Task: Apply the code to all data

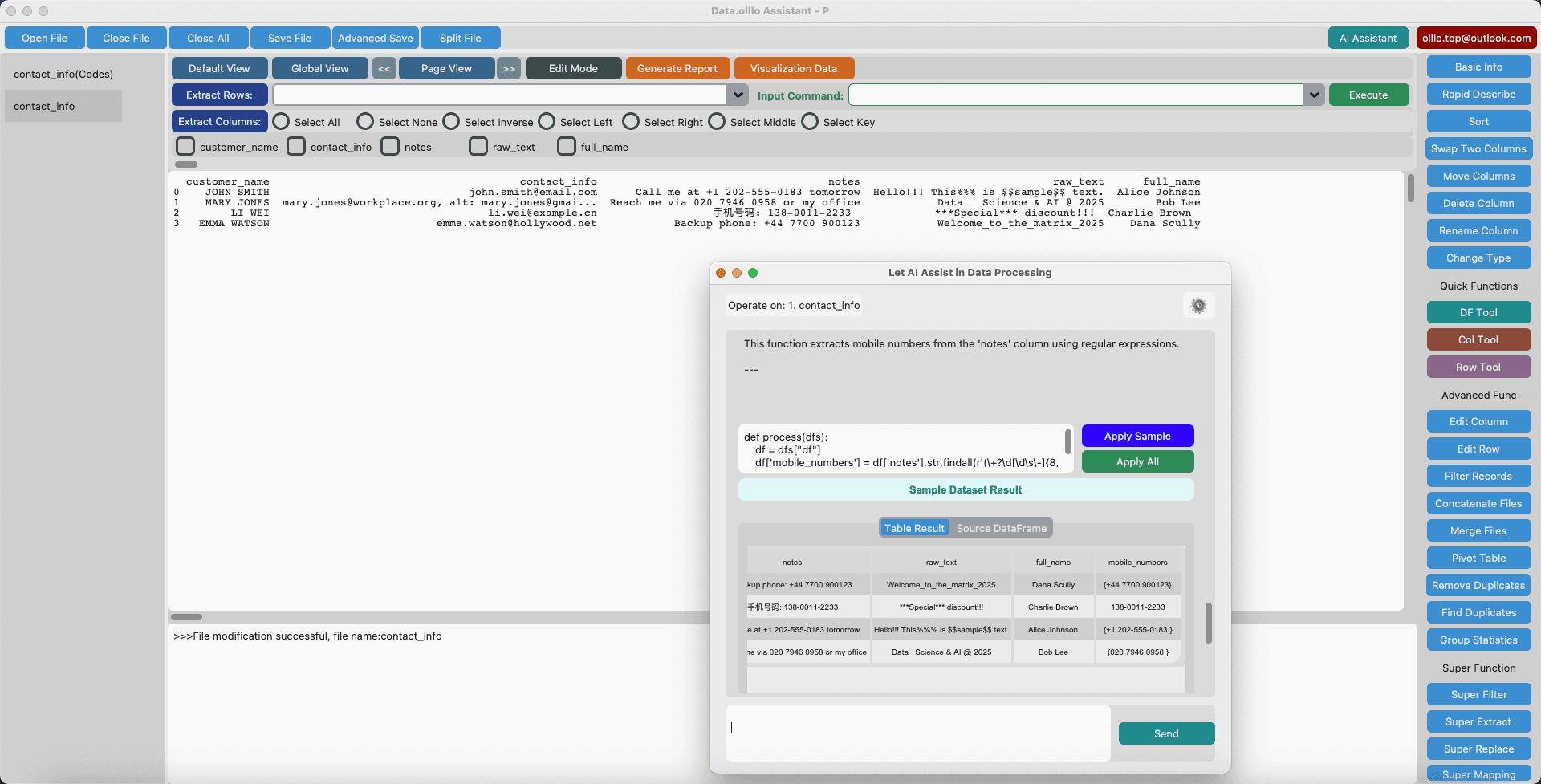Action: point(1136,461)
